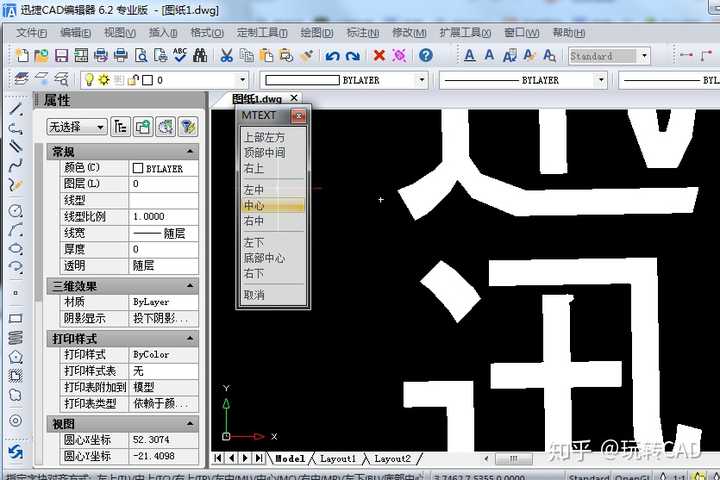
Task: Click the 线宽 随层 value field
Action: point(164,233)
